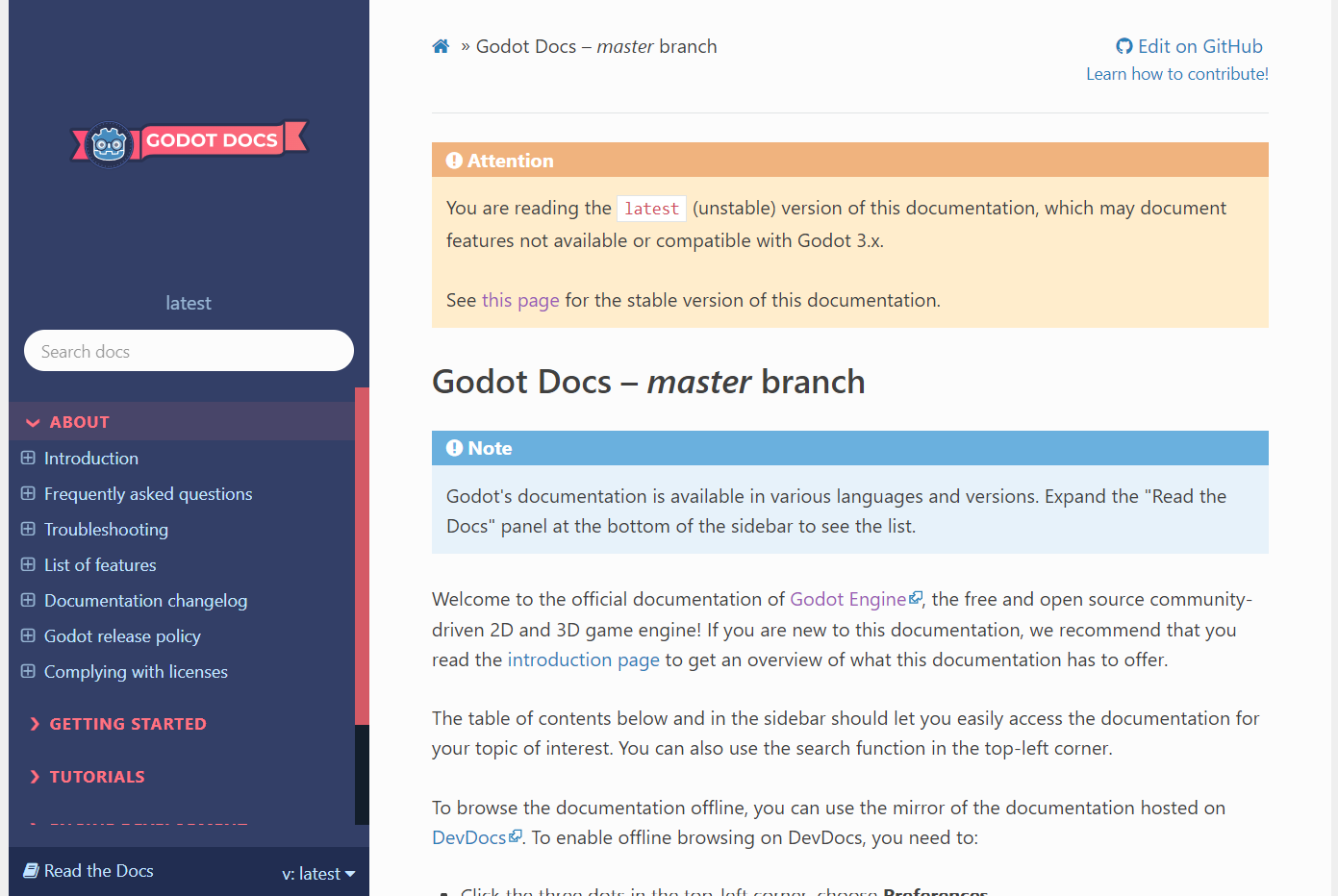
Task: Open the version selector labeled v: latest
Action: 318,873
